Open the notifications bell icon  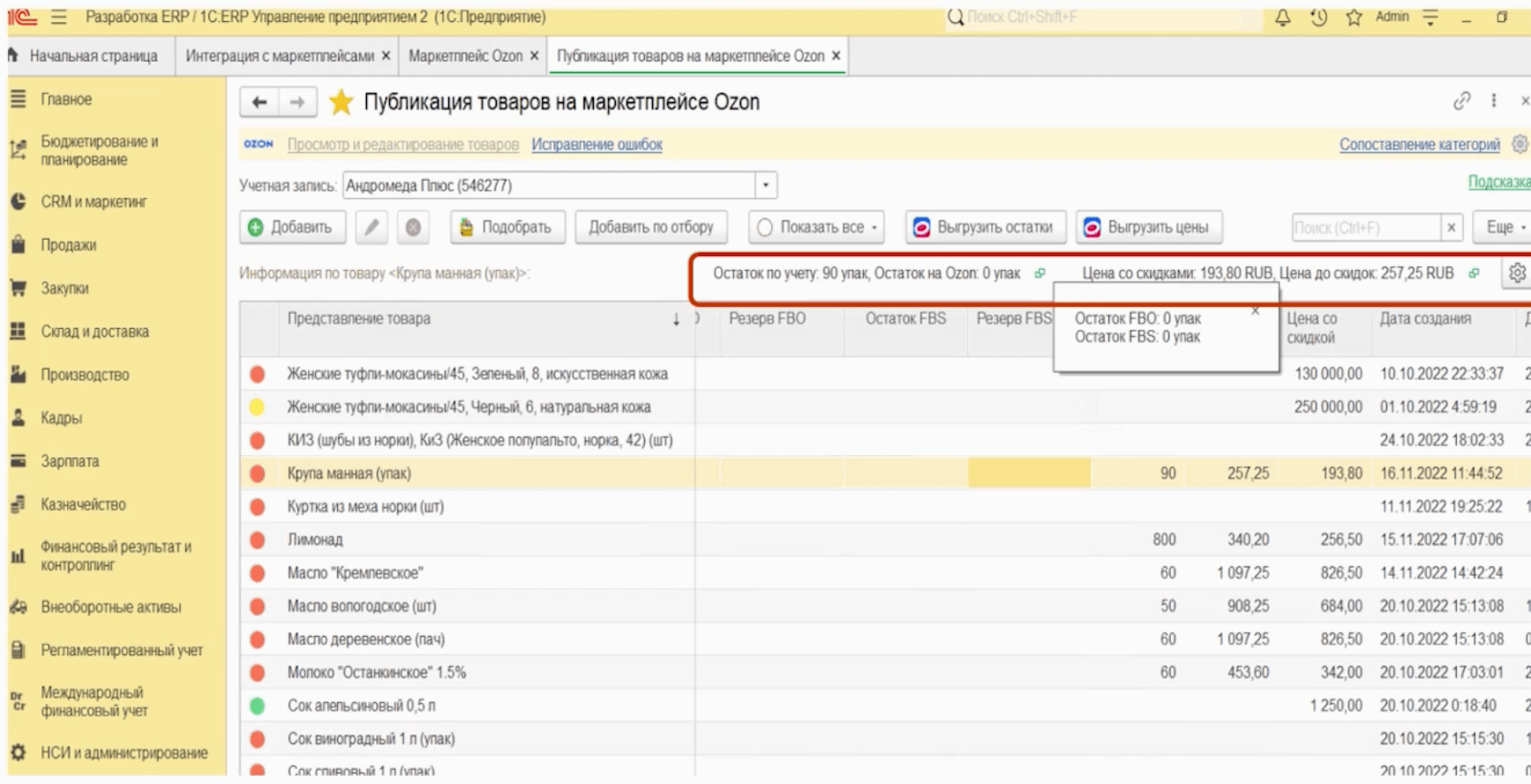click(1283, 17)
